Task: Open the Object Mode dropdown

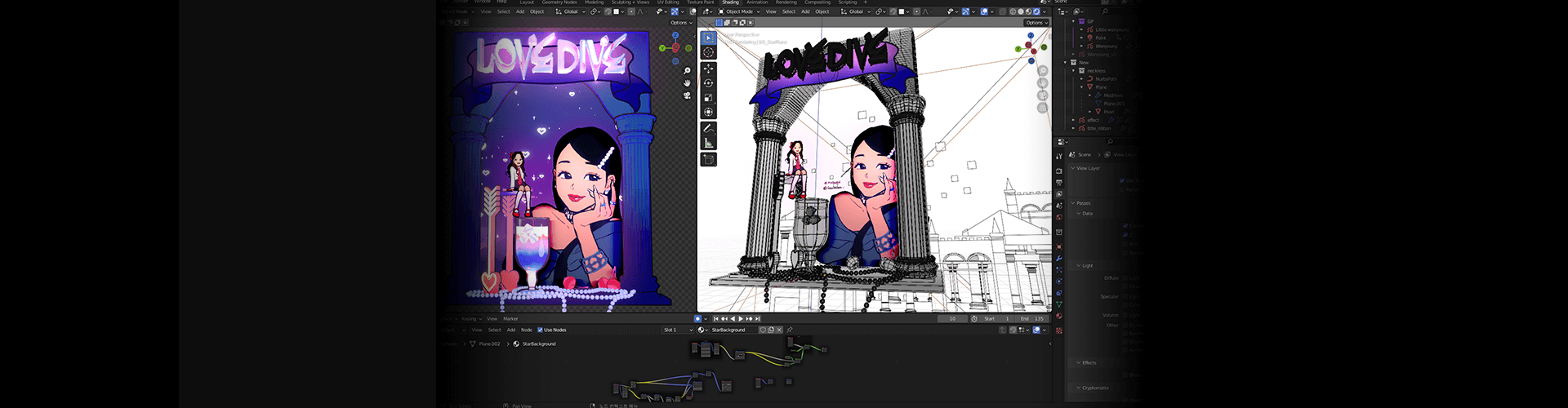Action: (x=739, y=11)
